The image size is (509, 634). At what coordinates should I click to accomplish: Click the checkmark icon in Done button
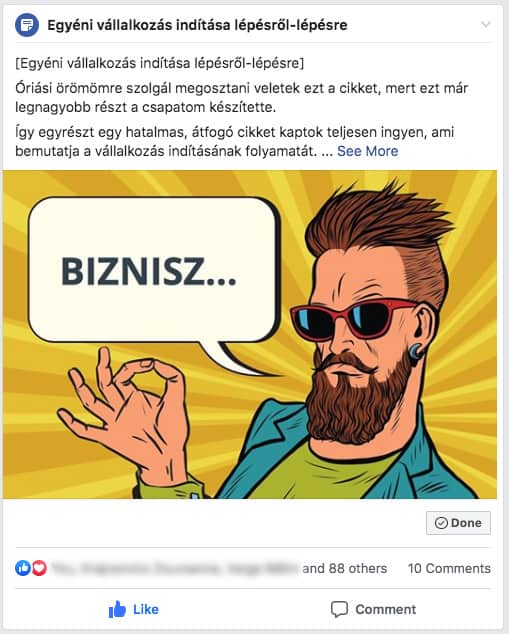tap(441, 523)
